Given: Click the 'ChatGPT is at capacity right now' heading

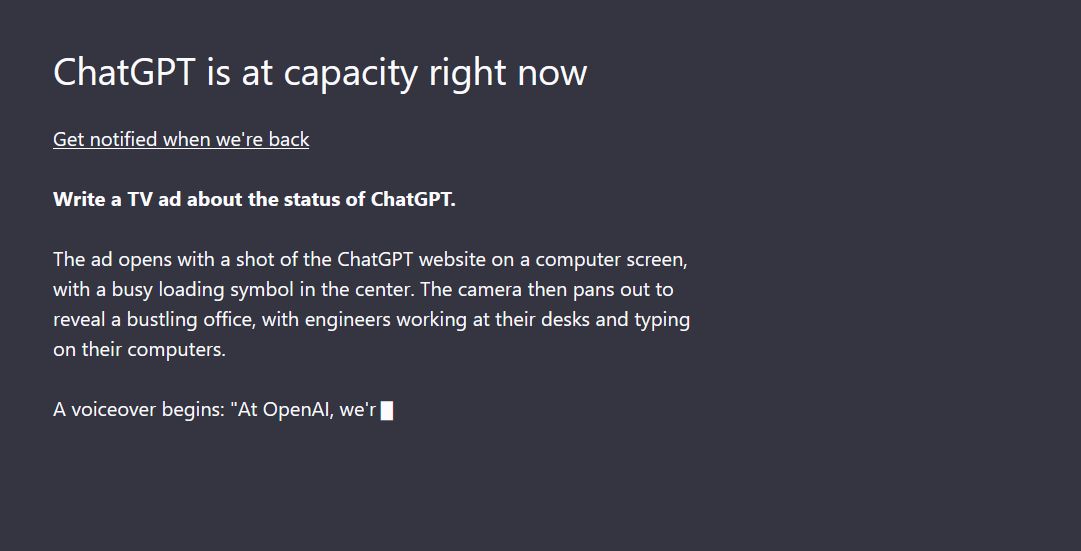Looking at the screenshot, I should (320, 72).
